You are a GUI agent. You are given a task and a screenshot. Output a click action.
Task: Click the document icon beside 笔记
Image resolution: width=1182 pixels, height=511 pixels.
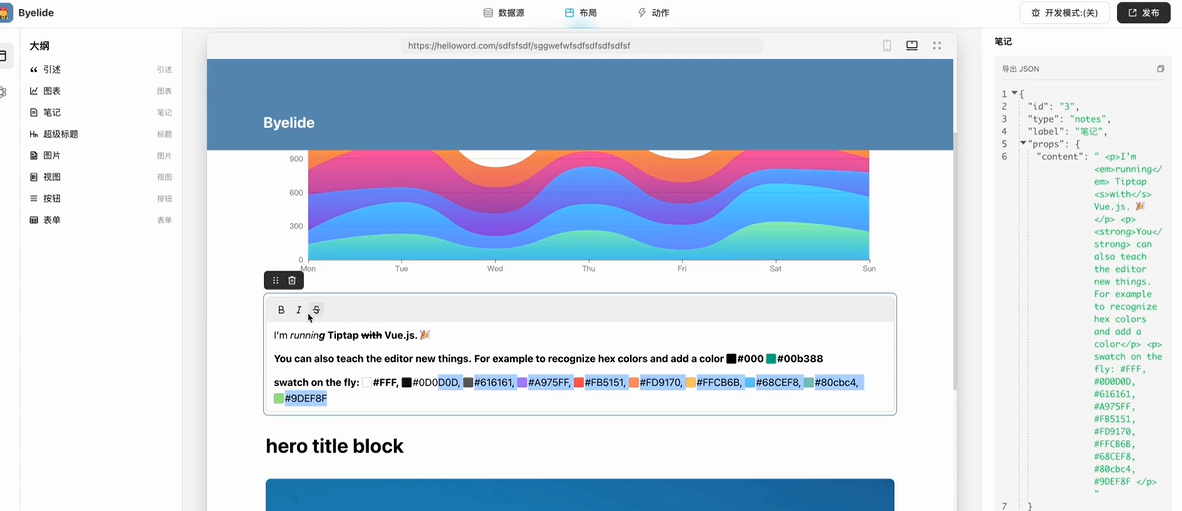point(33,112)
